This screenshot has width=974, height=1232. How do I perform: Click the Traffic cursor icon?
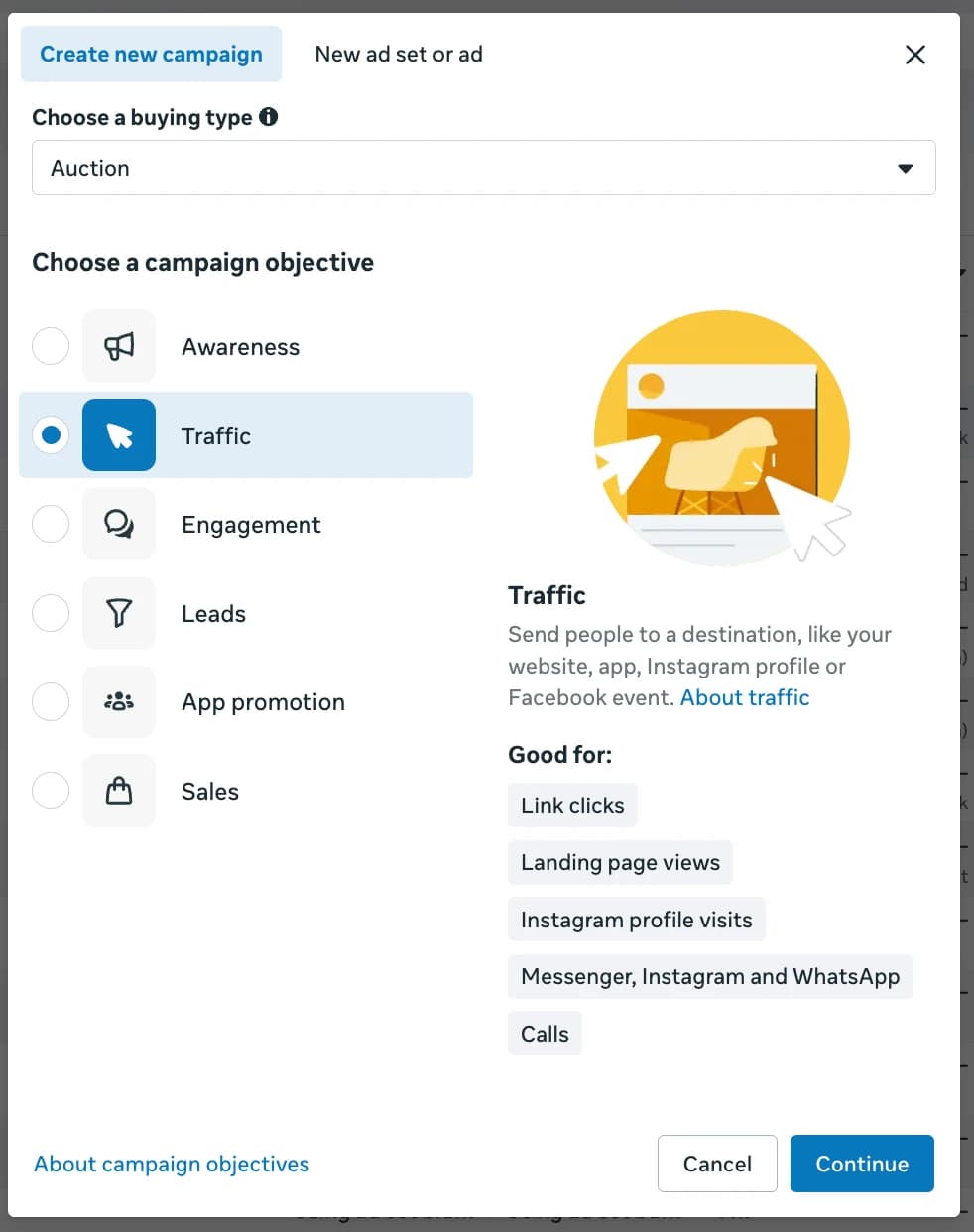click(x=119, y=434)
